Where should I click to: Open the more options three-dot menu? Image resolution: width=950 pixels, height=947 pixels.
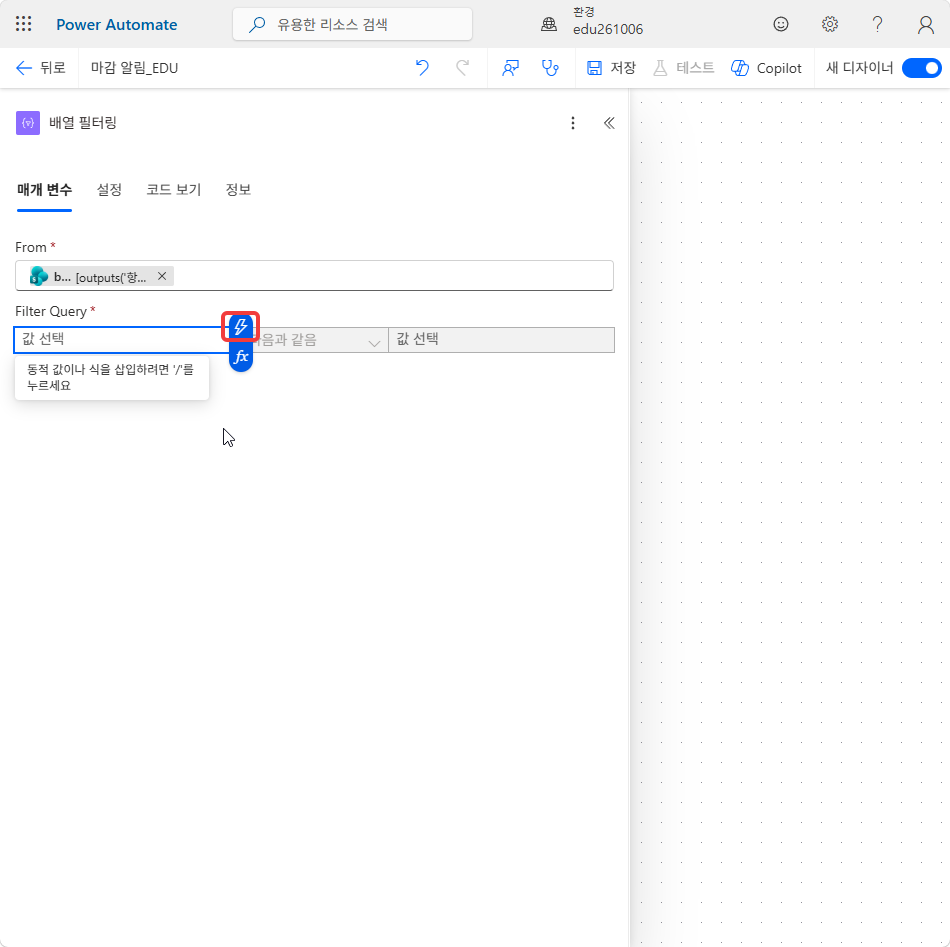pos(573,123)
